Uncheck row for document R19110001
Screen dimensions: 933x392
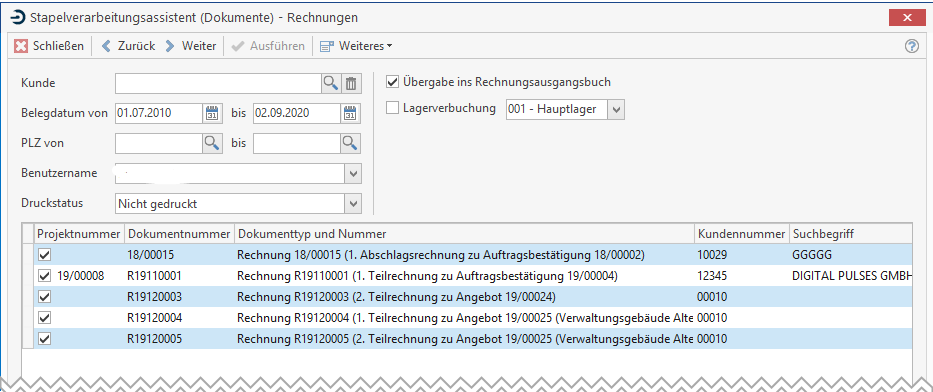pyautogui.click(x=45, y=276)
